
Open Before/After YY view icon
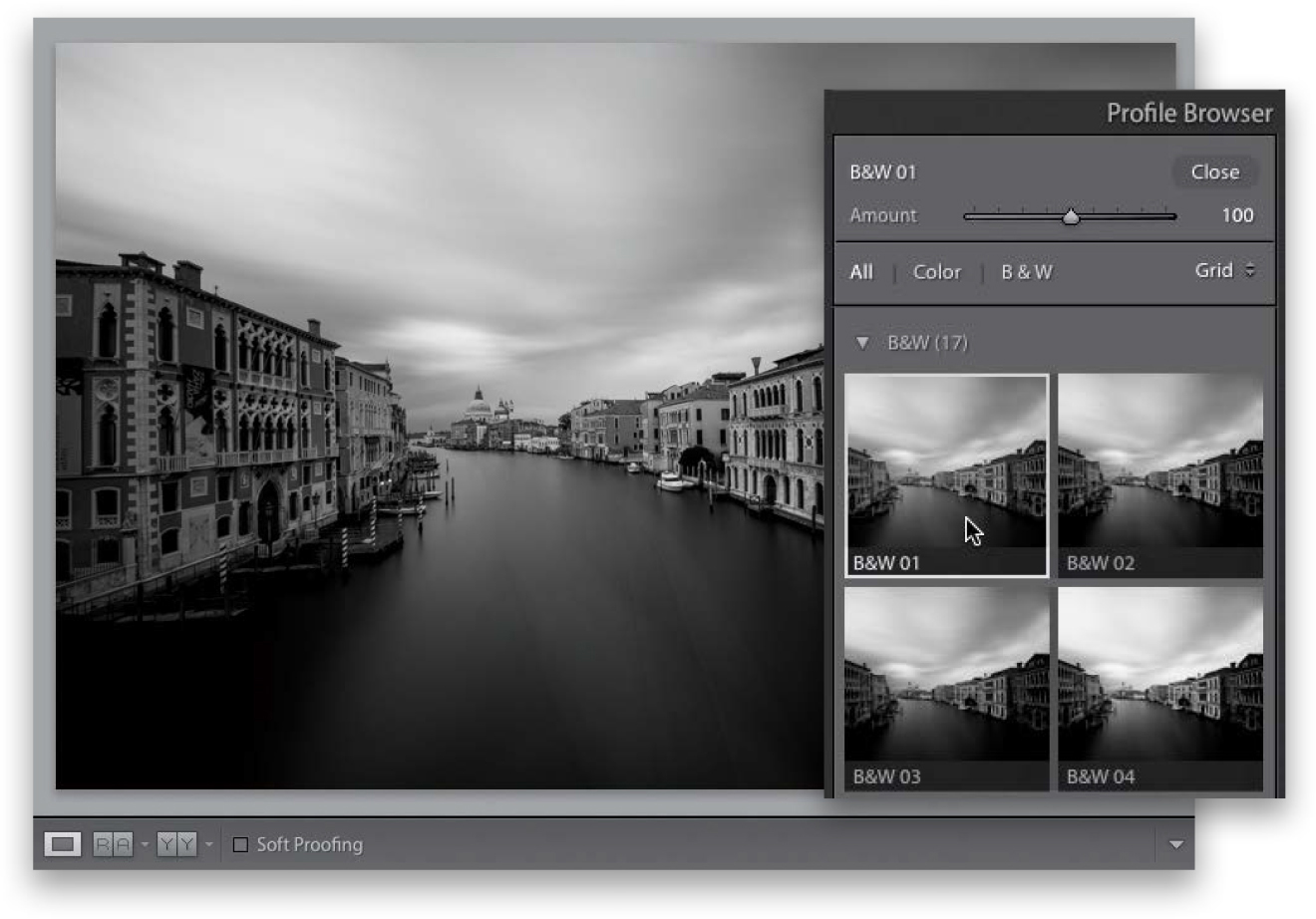tap(176, 844)
